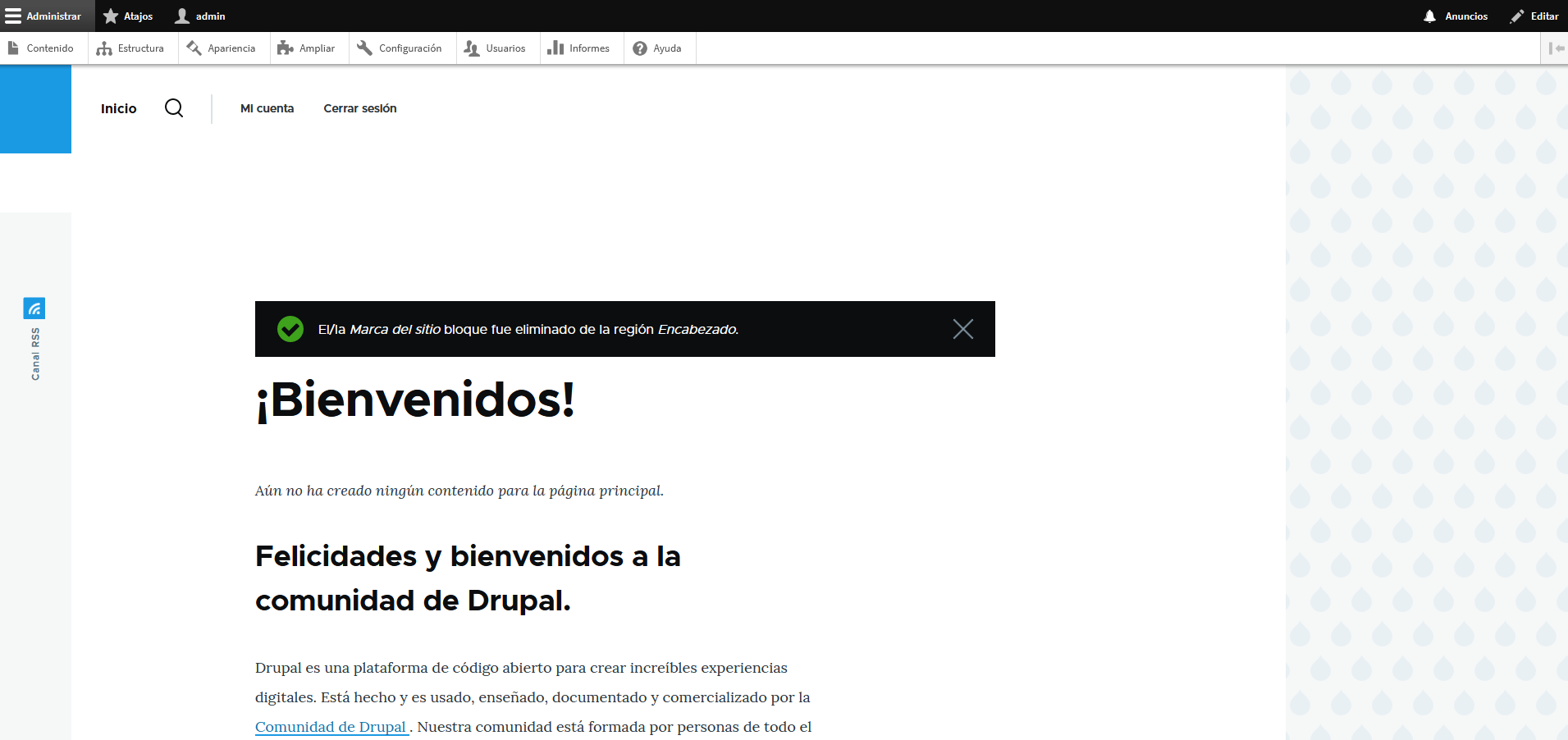Open the Atajos shortcuts star menu
The image size is (1568, 740).
click(x=129, y=16)
